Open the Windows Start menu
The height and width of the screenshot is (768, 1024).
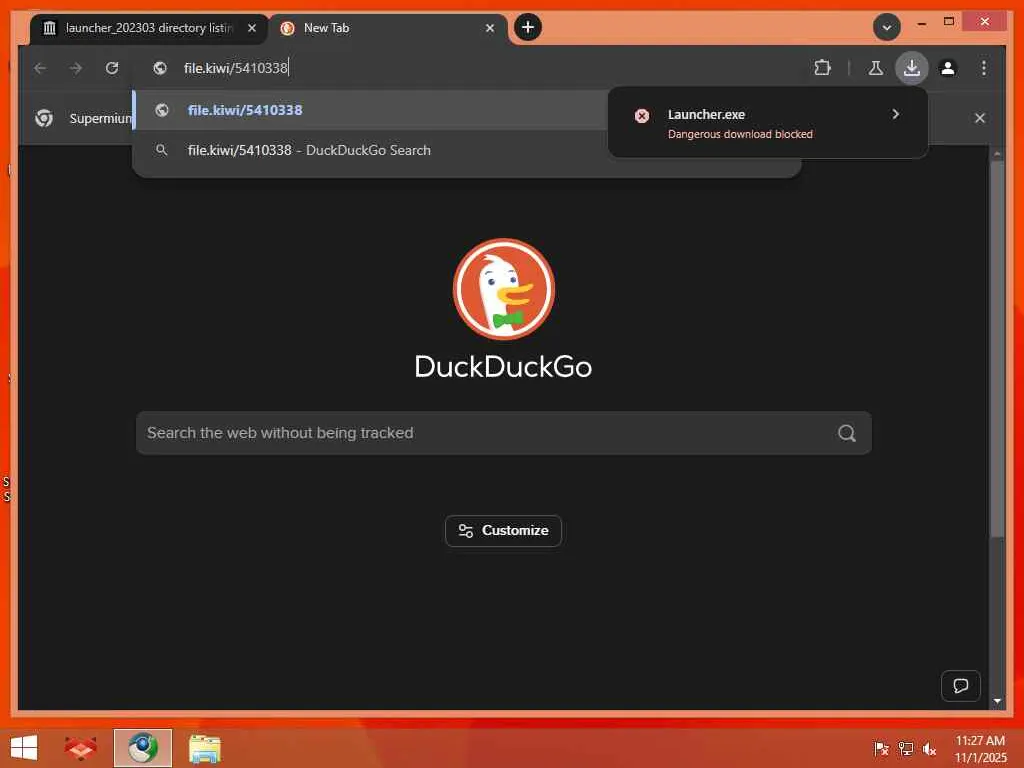point(24,748)
